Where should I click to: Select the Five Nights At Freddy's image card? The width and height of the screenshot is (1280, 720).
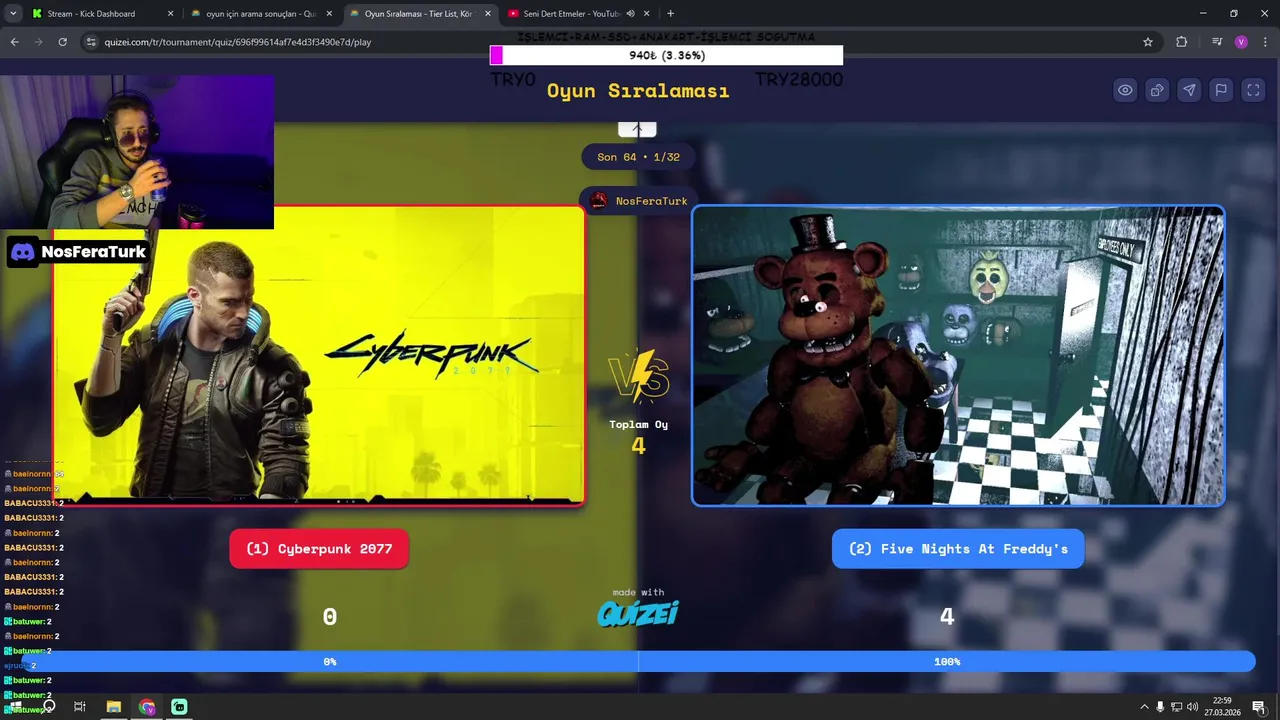(958, 356)
